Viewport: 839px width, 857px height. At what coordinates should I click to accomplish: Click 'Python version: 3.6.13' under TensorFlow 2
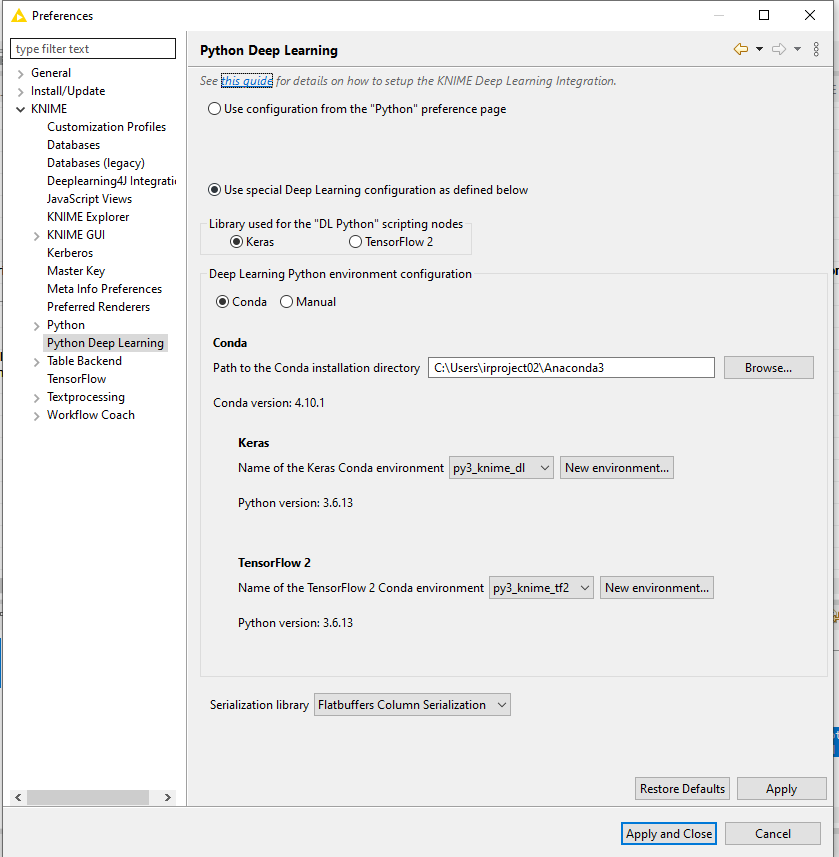point(295,623)
